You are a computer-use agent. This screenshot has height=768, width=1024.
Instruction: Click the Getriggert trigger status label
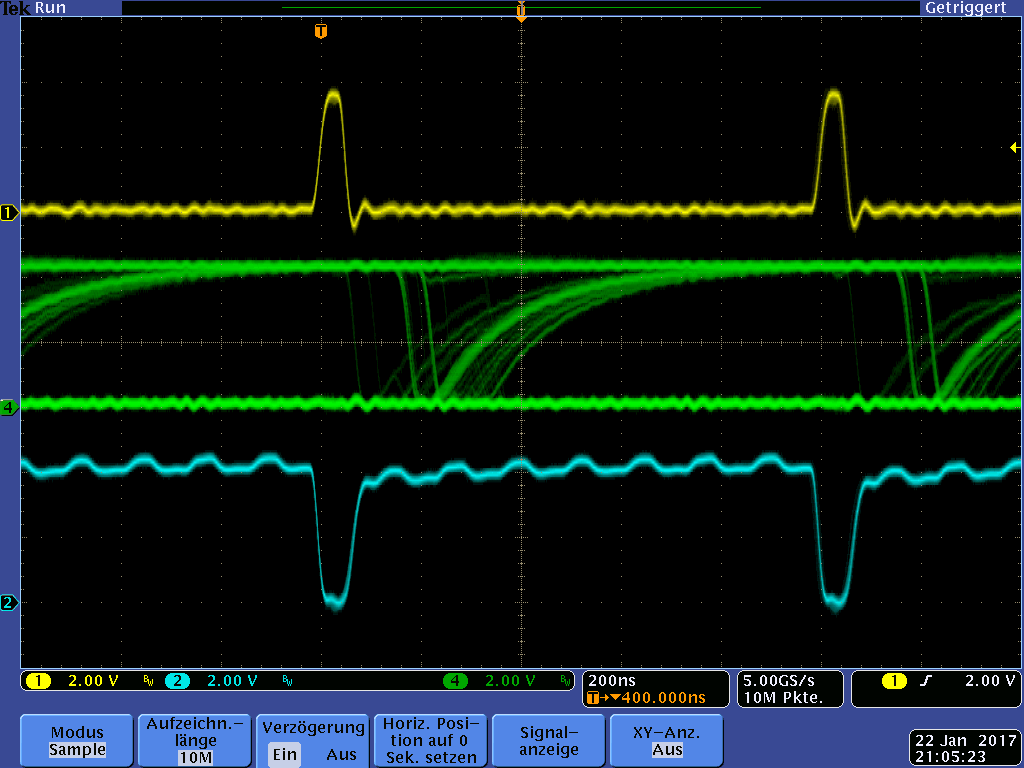pos(965,7)
